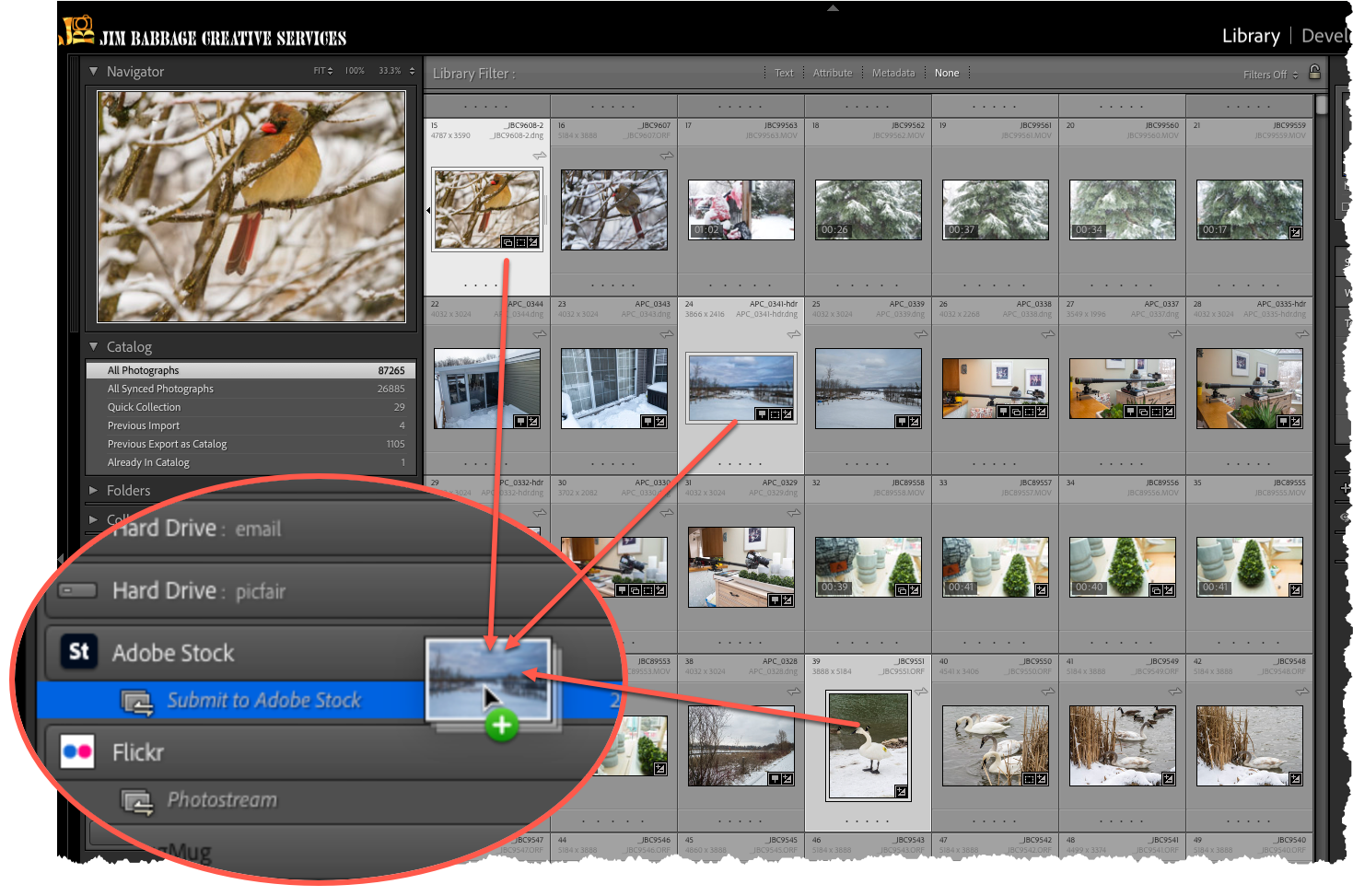Click the top panel hide triangle
Screen dimensions: 1353x896
tap(833, 7)
